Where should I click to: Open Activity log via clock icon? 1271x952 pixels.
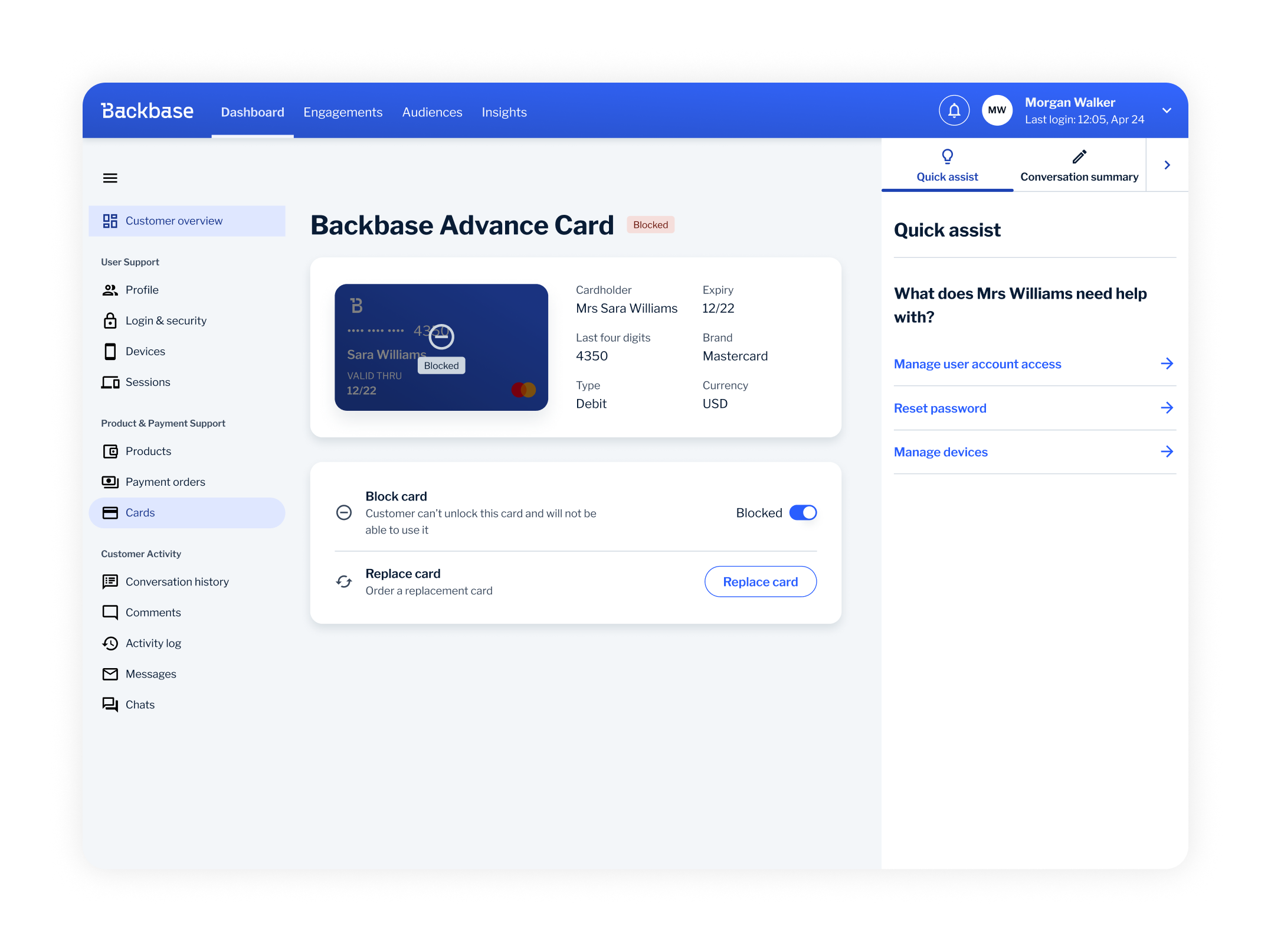[110, 643]
